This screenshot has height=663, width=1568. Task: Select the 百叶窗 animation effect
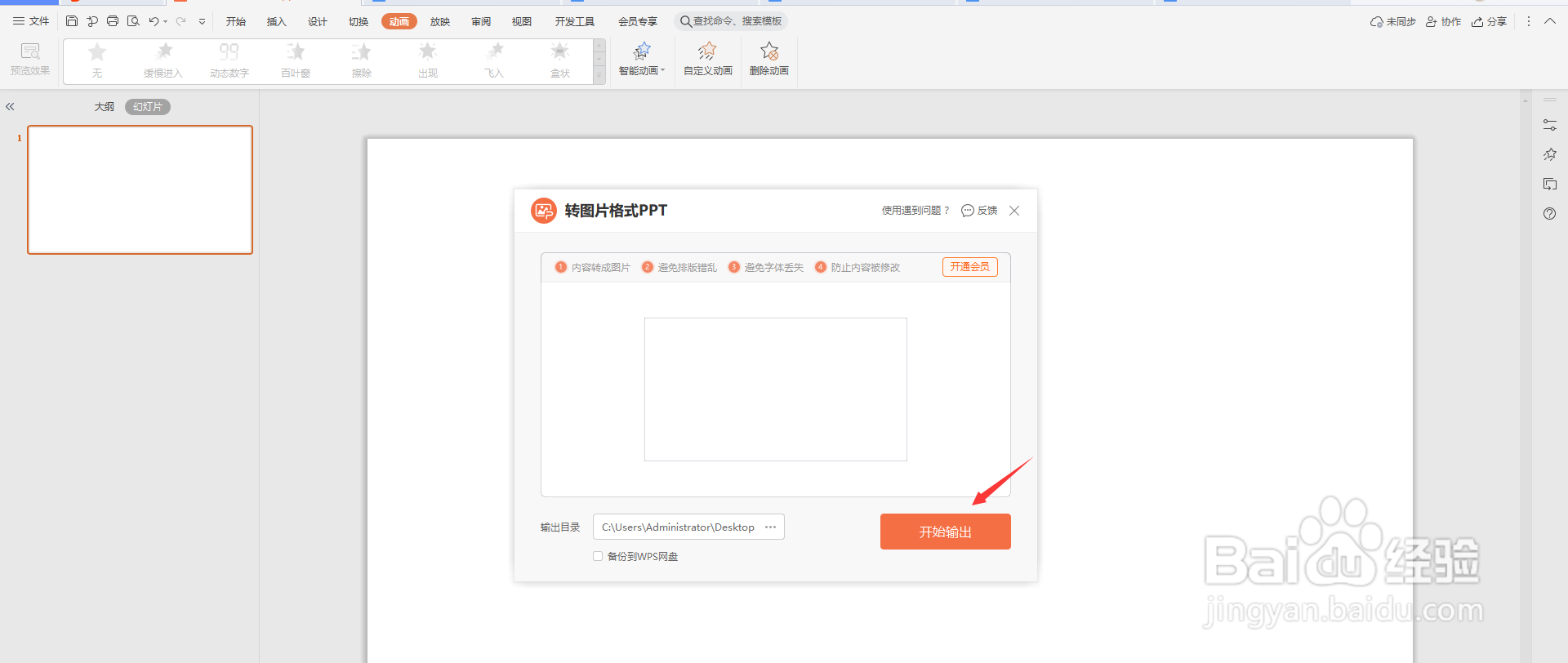coord(296,60)
